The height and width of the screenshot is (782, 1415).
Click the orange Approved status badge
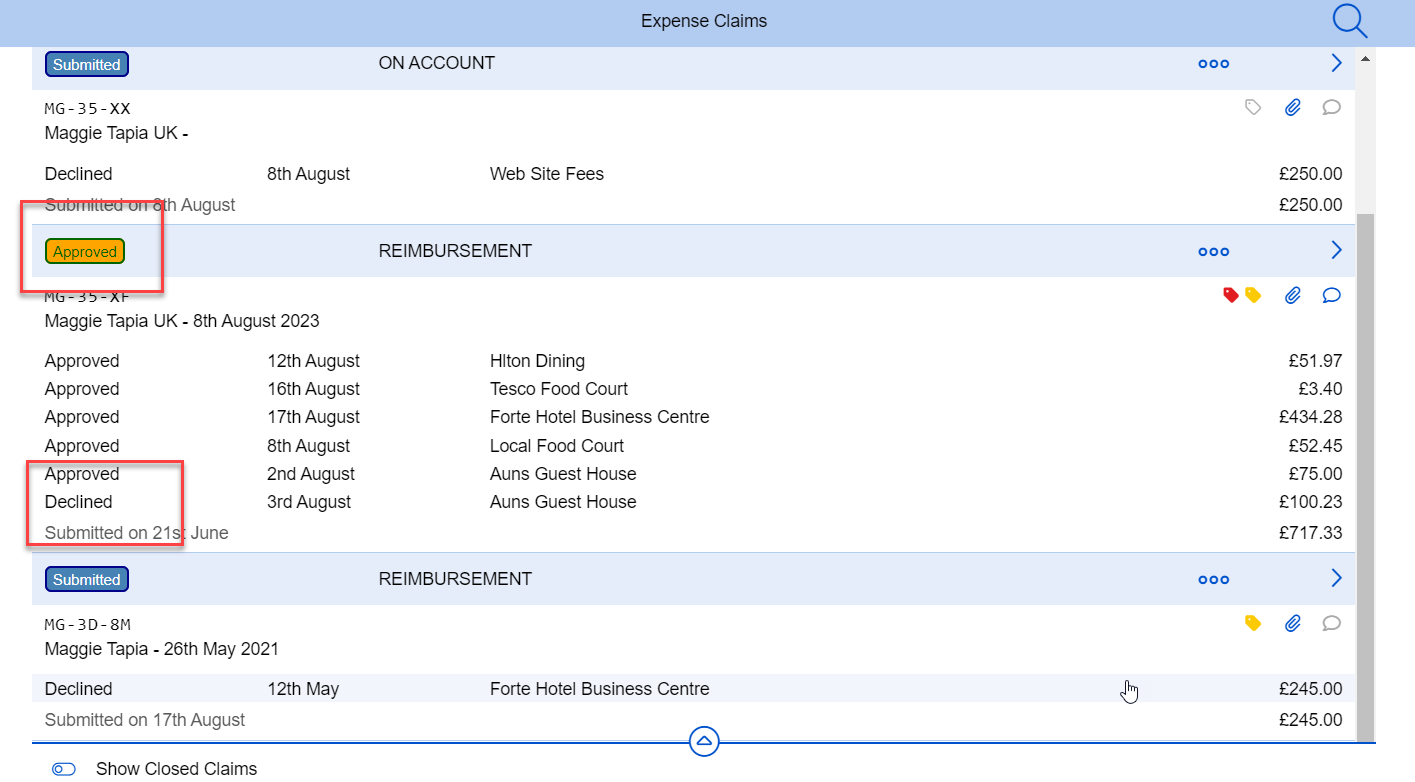tap(85, 252)
